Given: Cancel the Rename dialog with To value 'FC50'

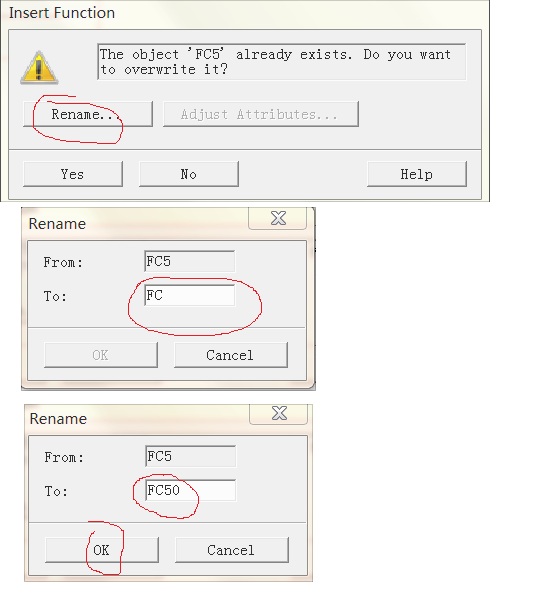Looking at the screenshot, I should 232,550.
